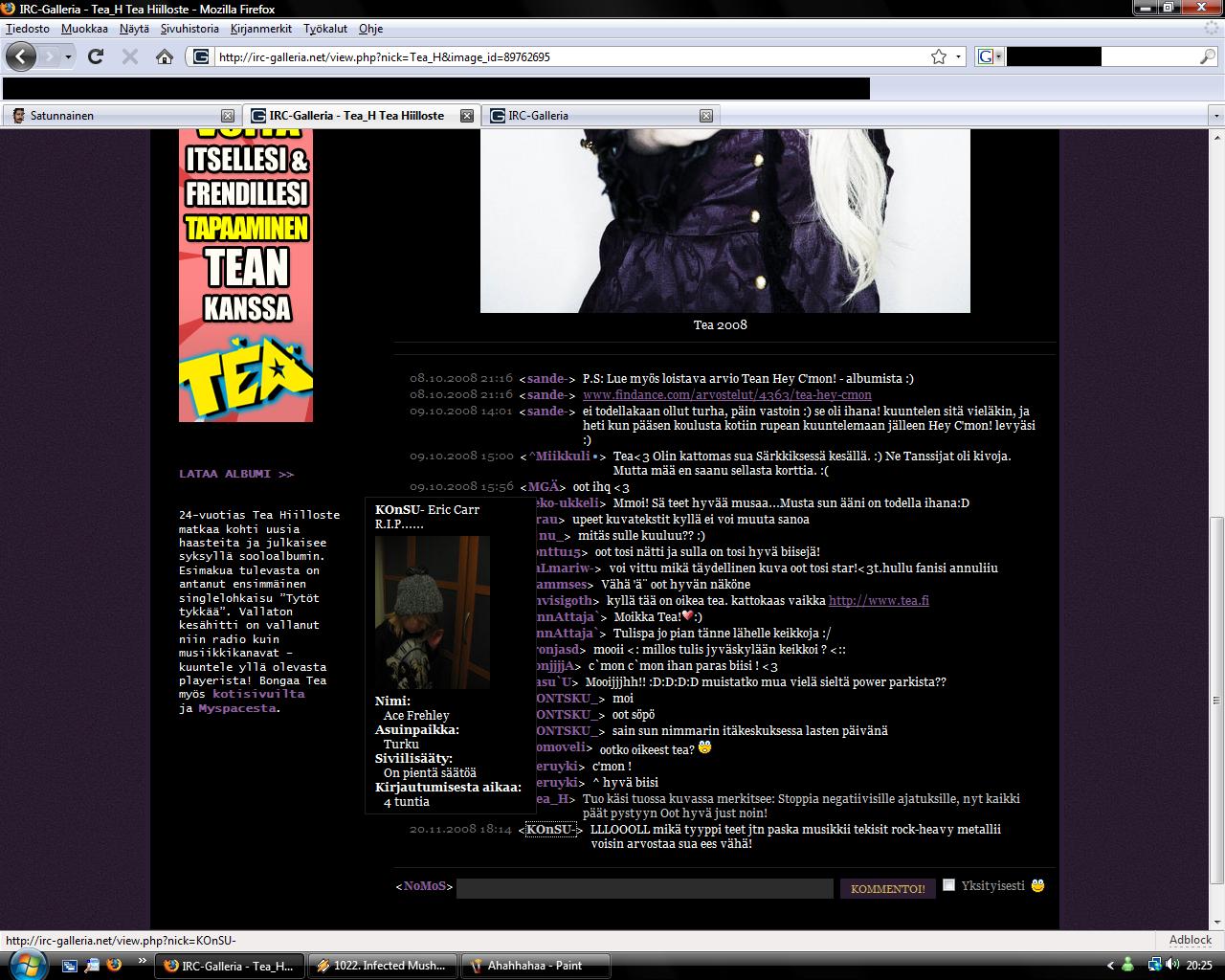Open the smiley picker beside Yksityisesti
The height and width of the screenshot is (980, 1225).
coord(1037,885)
